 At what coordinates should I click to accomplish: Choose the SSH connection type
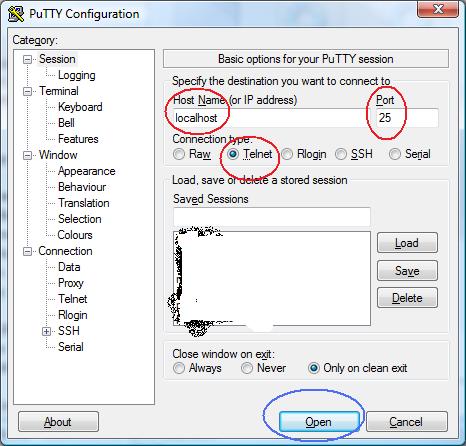341,154
